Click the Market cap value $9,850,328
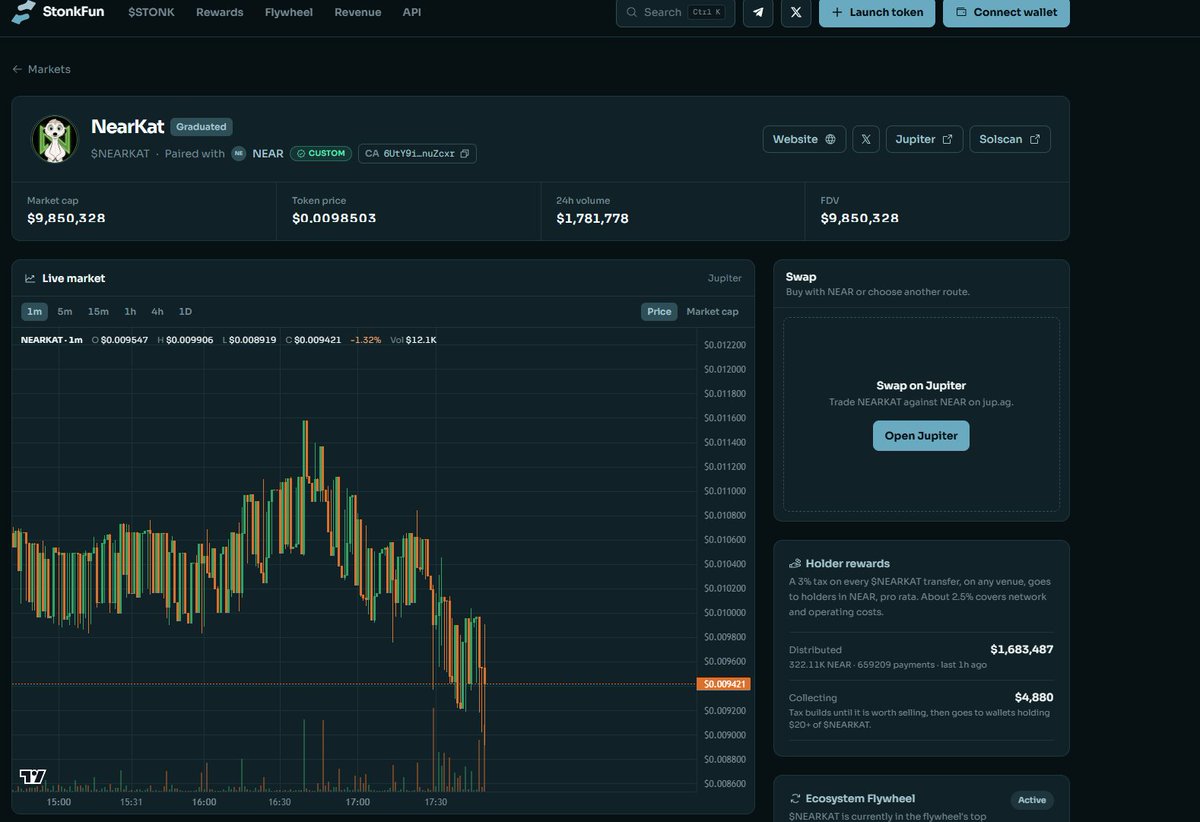 point(66,218)
